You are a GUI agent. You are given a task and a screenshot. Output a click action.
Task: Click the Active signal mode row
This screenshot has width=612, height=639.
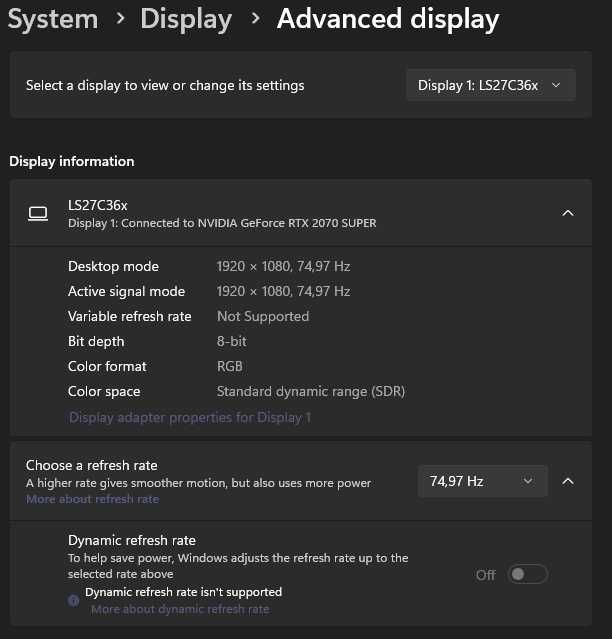pyautogui.click(x=126, y=291)
